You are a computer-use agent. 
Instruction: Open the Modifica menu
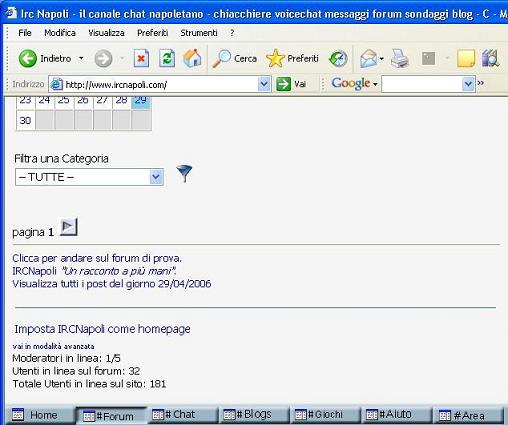[x=60, y=33]
